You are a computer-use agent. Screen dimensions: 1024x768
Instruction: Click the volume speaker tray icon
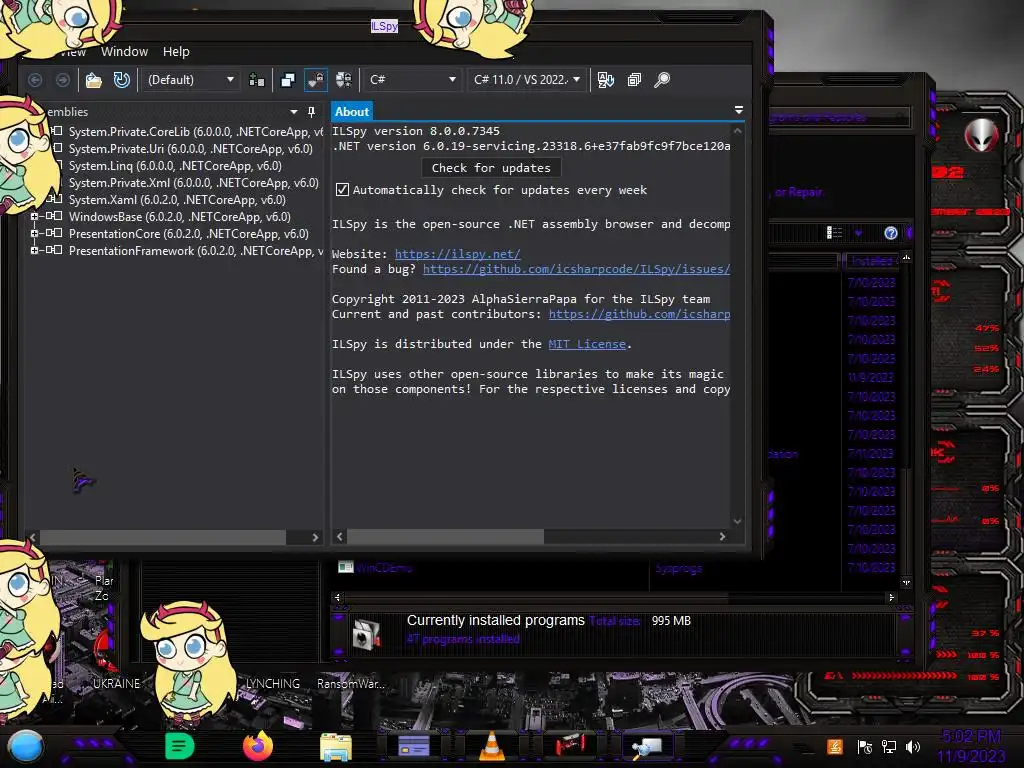click(x=914, y=746)
